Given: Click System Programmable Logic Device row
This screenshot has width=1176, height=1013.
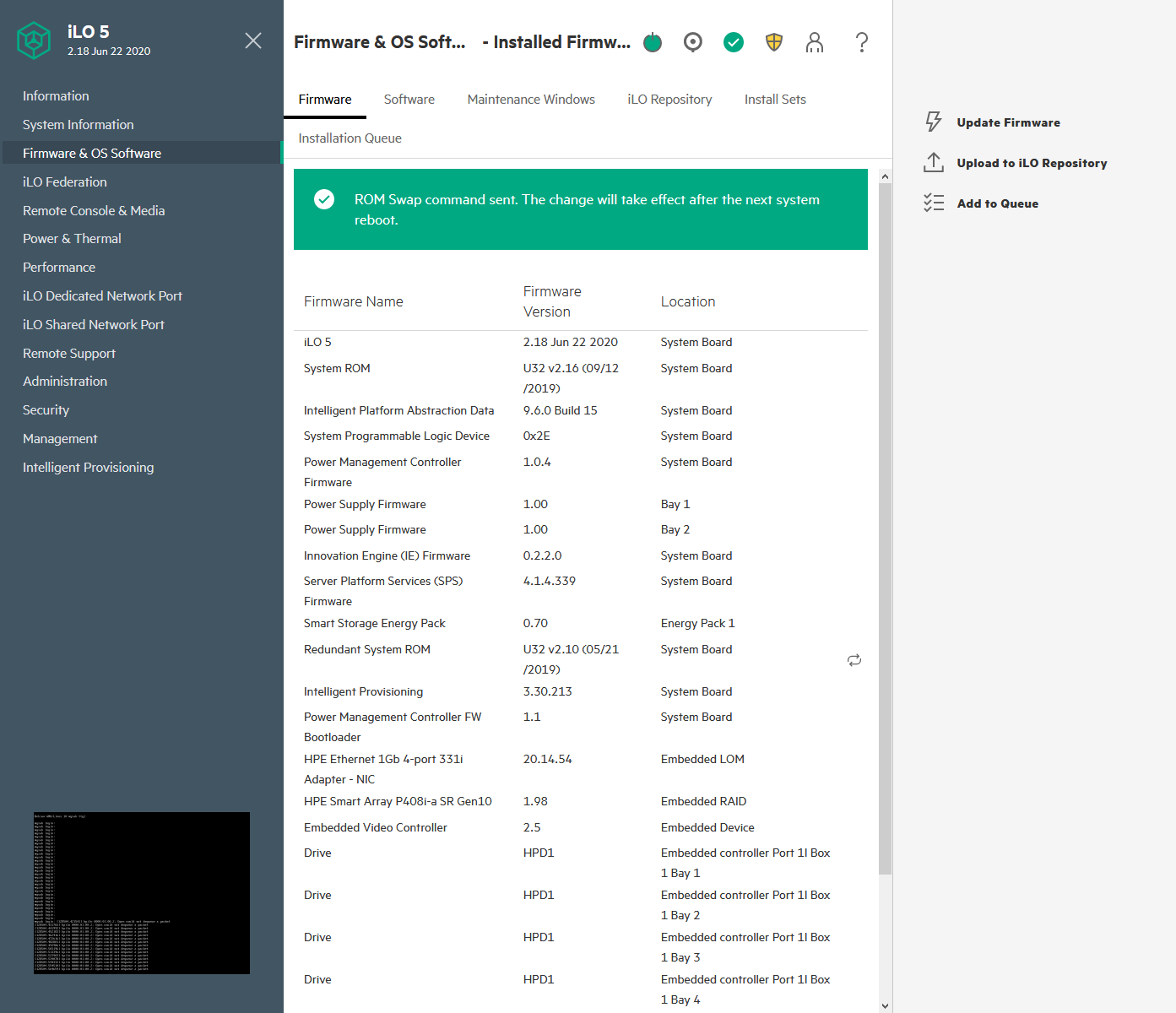Looking at the screenshot, I should (x=580, y=436).
